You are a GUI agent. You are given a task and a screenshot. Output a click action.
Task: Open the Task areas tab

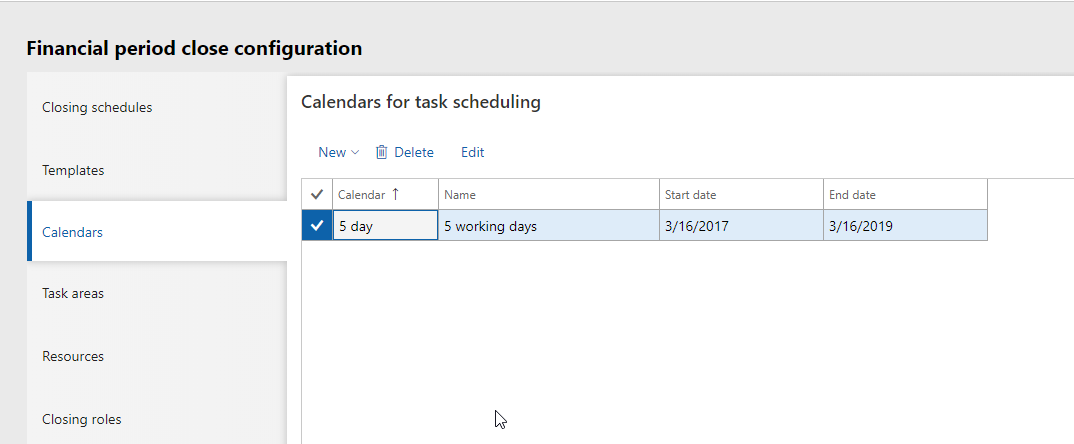[73, 294]
